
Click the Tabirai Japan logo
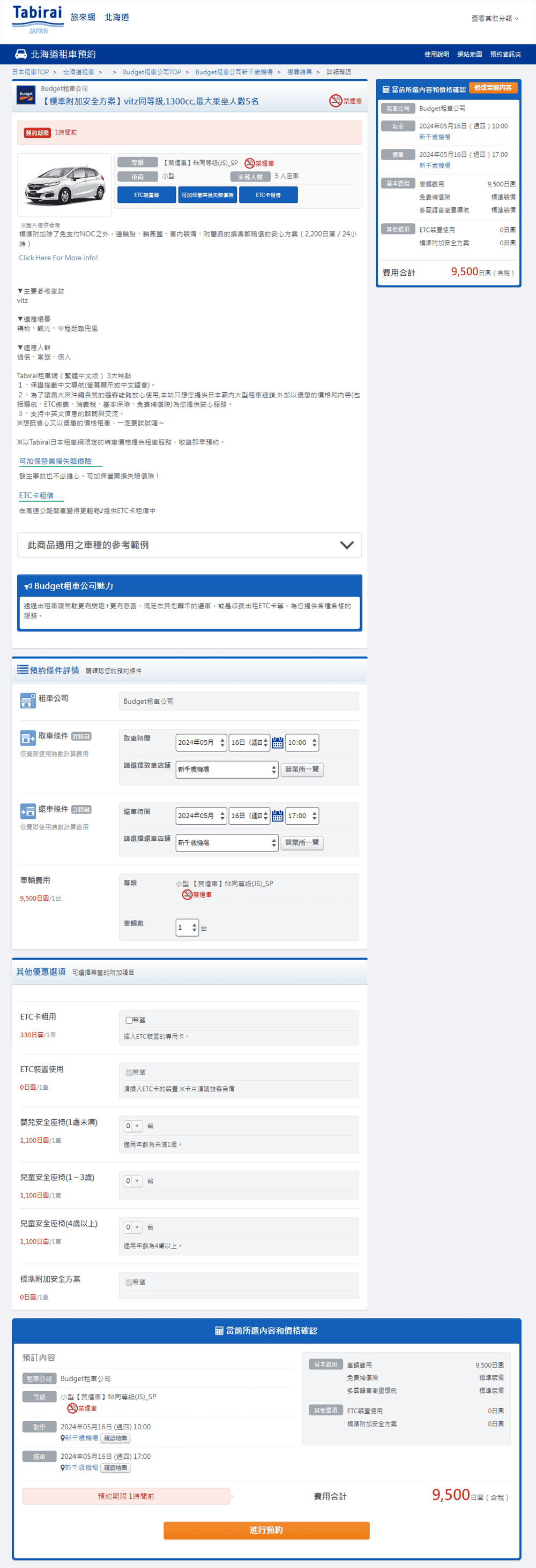[38, 19]
